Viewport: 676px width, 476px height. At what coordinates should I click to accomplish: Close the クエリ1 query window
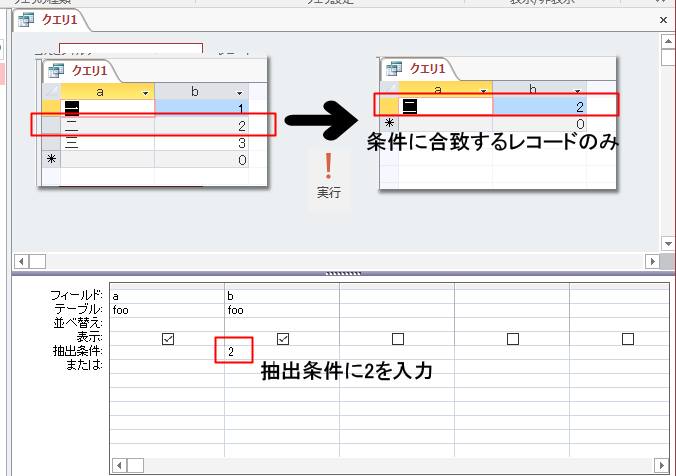point(663,20)
